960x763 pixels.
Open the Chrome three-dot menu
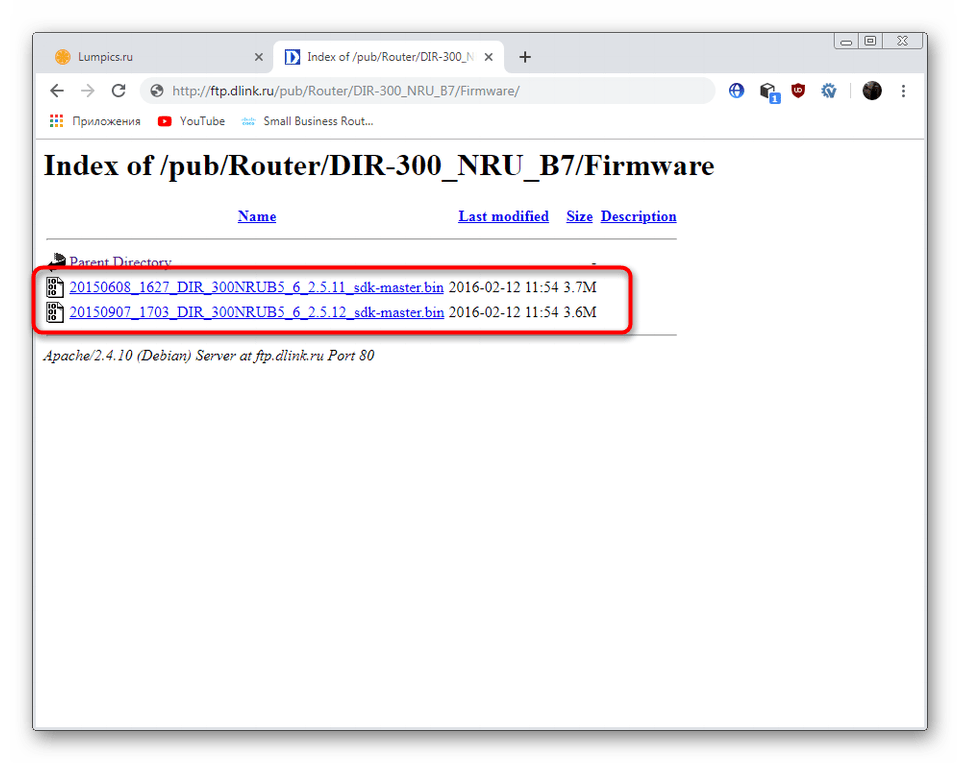(x=903, y=91)
